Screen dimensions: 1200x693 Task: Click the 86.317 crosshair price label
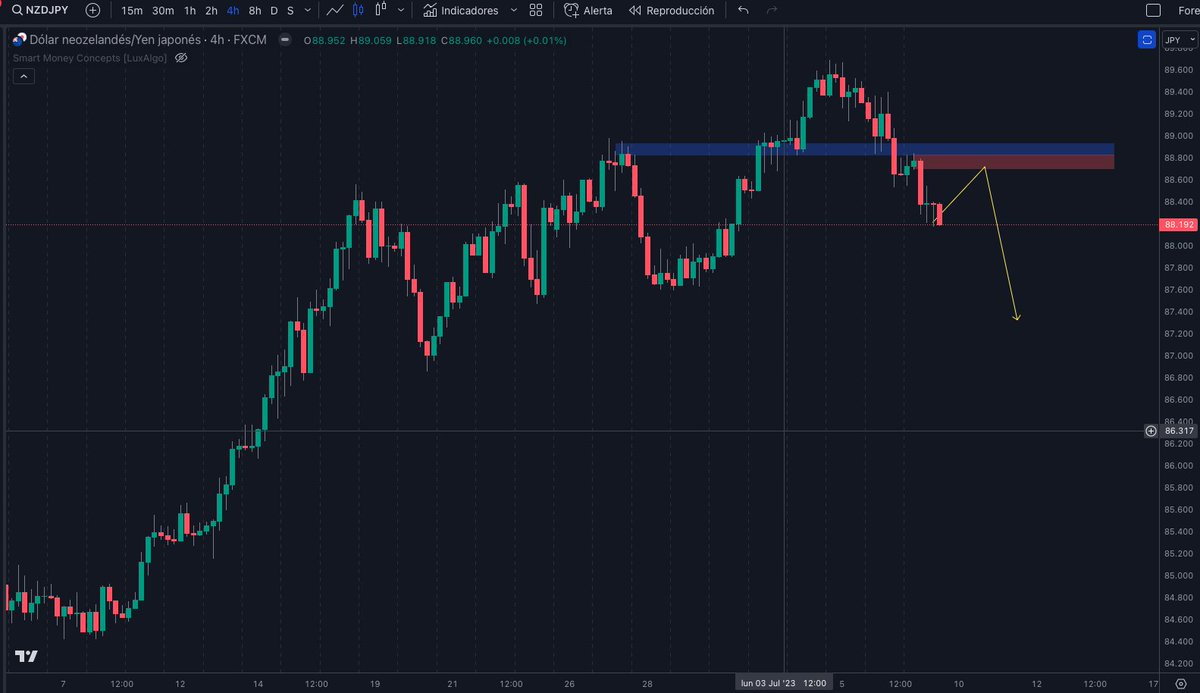pyautogui.click(x=1179, y=431)
